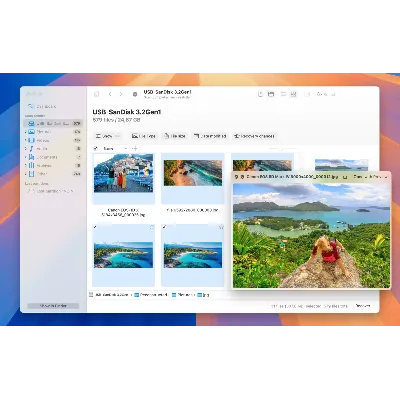Switch to list view icon
Image resolution: width=400 pixels, height=400 pixels.
pyautogui.click(x=283, y=94)
